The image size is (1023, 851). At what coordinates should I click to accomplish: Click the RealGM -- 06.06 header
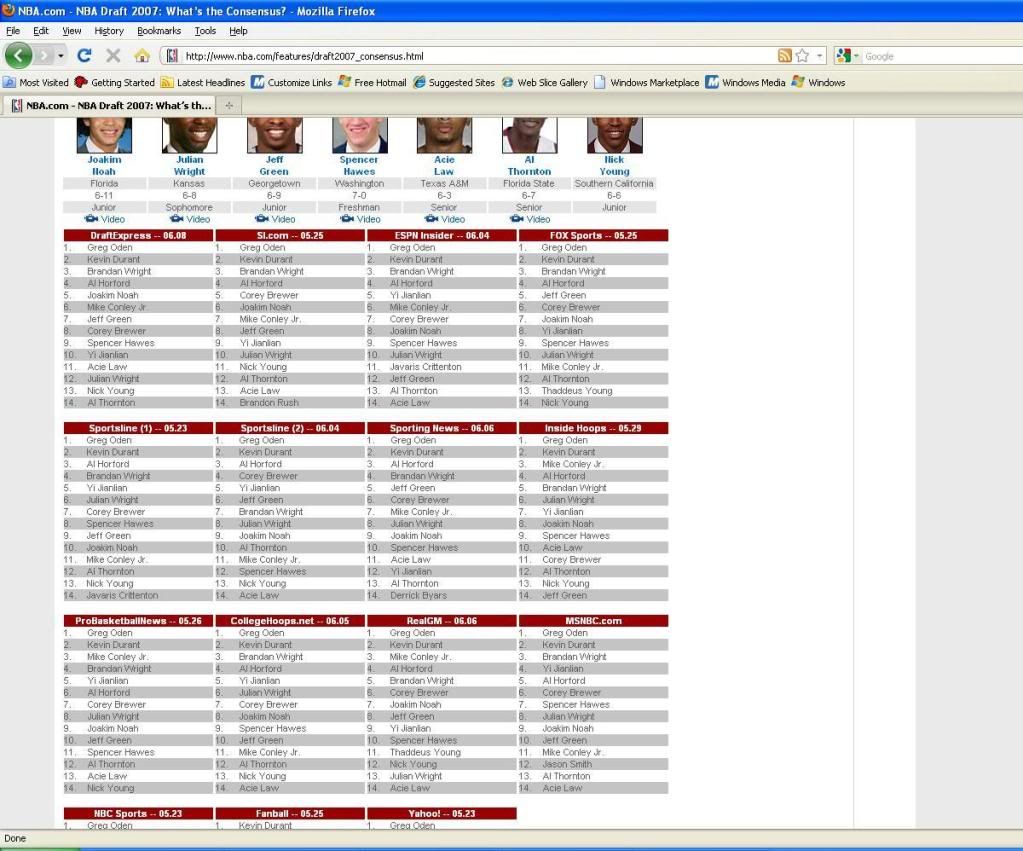point(442,621)
